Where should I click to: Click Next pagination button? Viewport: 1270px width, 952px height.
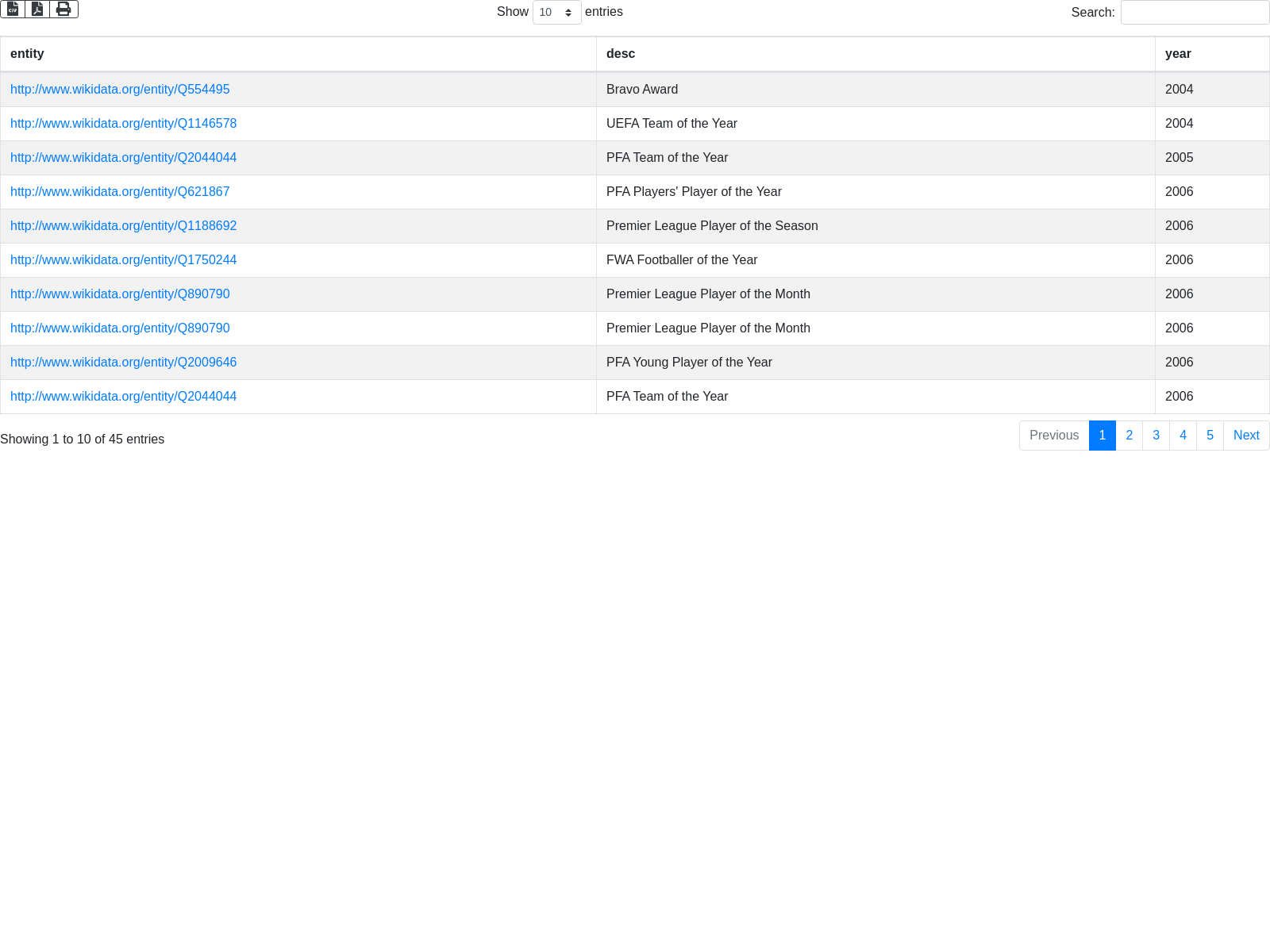pyautogui.click(x=1246, y=436)
